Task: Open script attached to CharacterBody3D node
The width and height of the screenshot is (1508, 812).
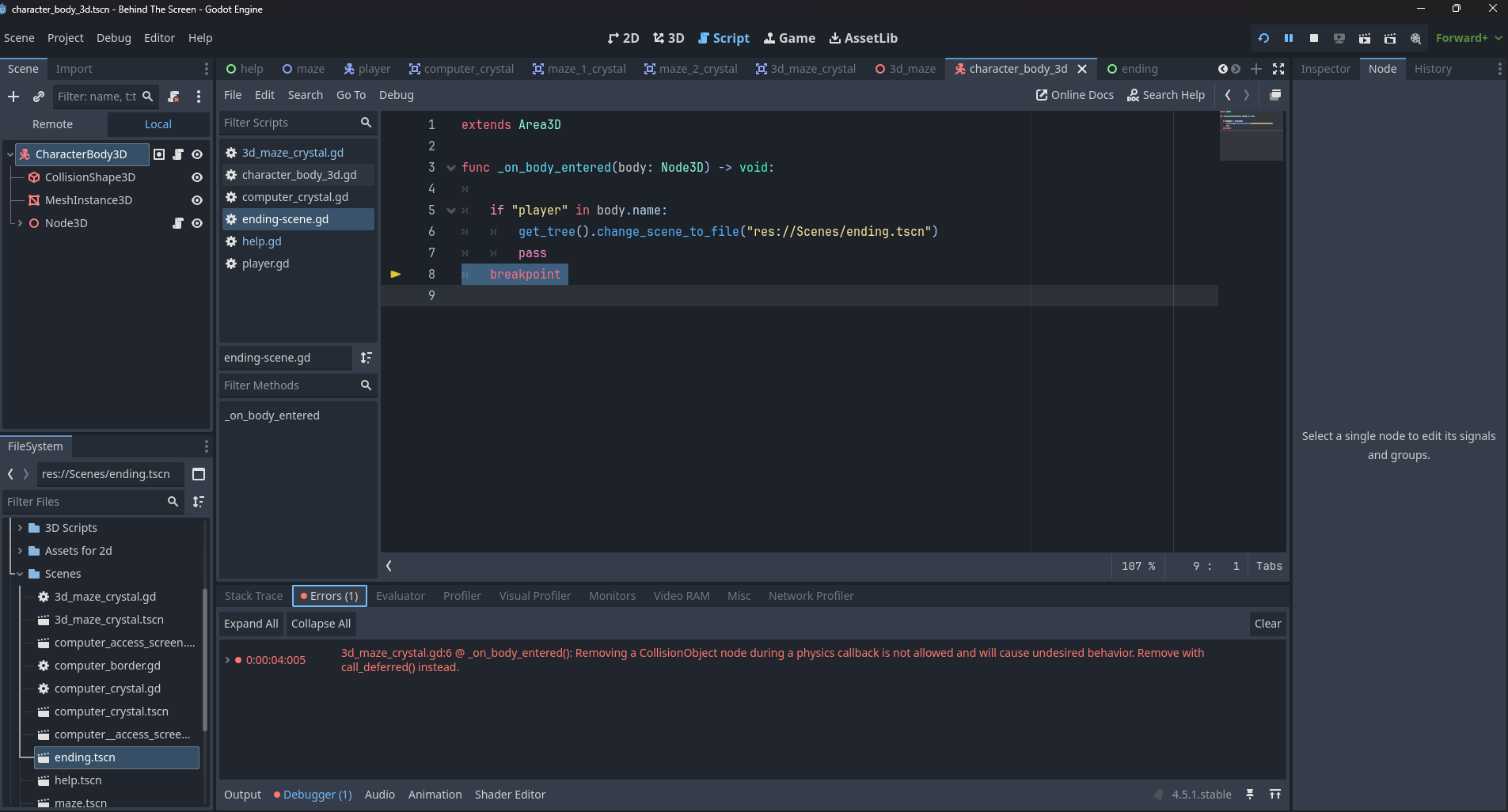Action: [x=178, y=154]
